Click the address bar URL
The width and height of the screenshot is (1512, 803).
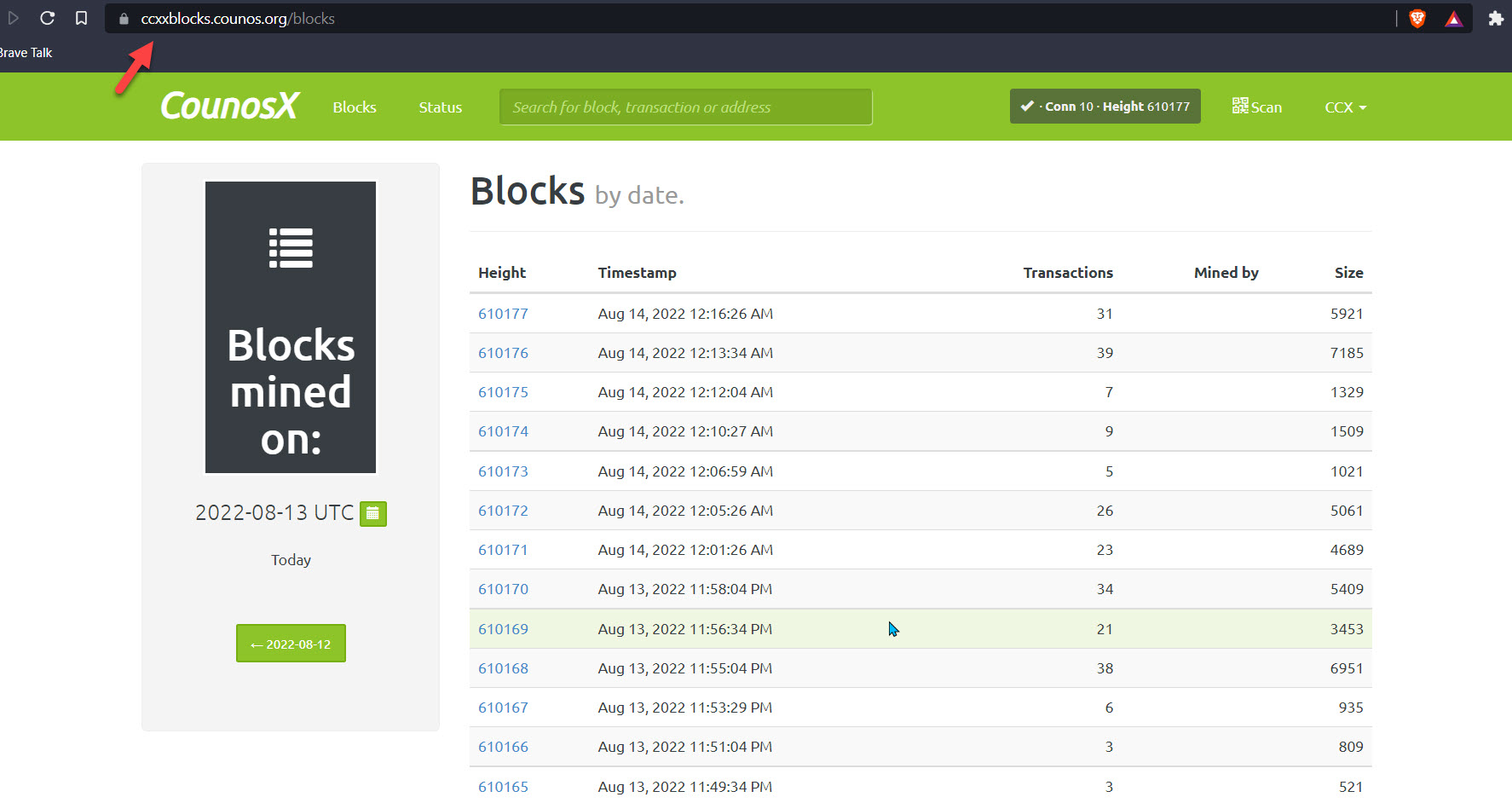point(238,19)
